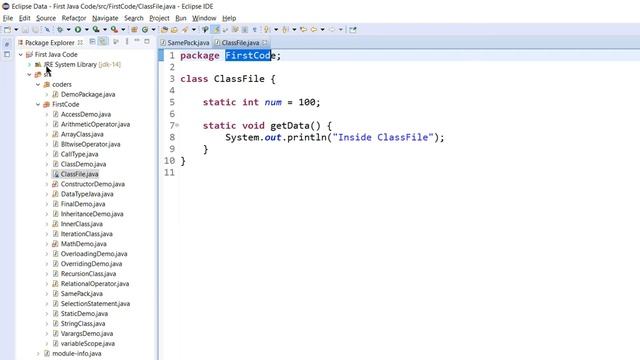Click the Open Perspective icon
Viewport: 640px width, 360px height.
click(x=353, y=29)
